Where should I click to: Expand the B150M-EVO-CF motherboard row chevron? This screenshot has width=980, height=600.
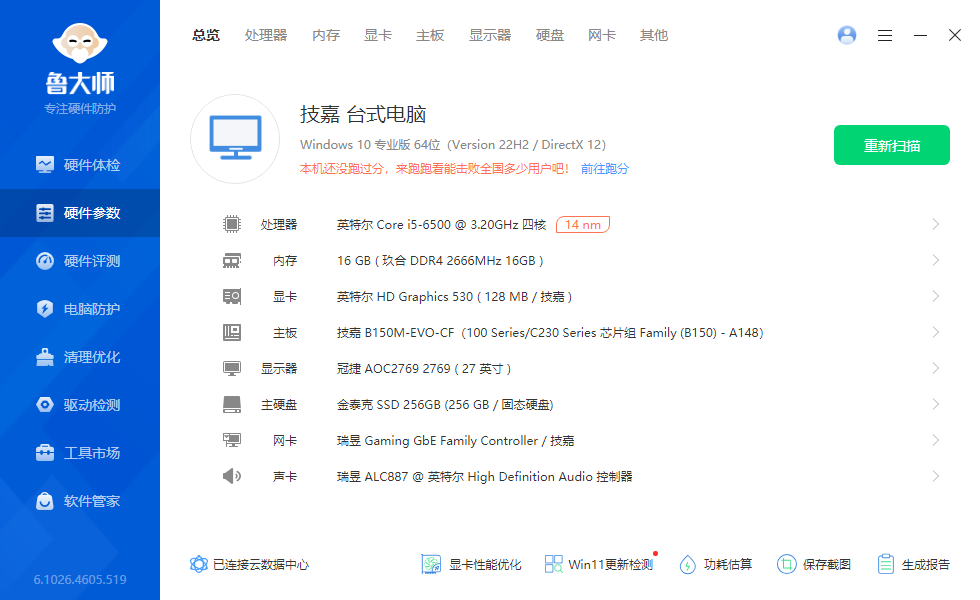point(936,332)
